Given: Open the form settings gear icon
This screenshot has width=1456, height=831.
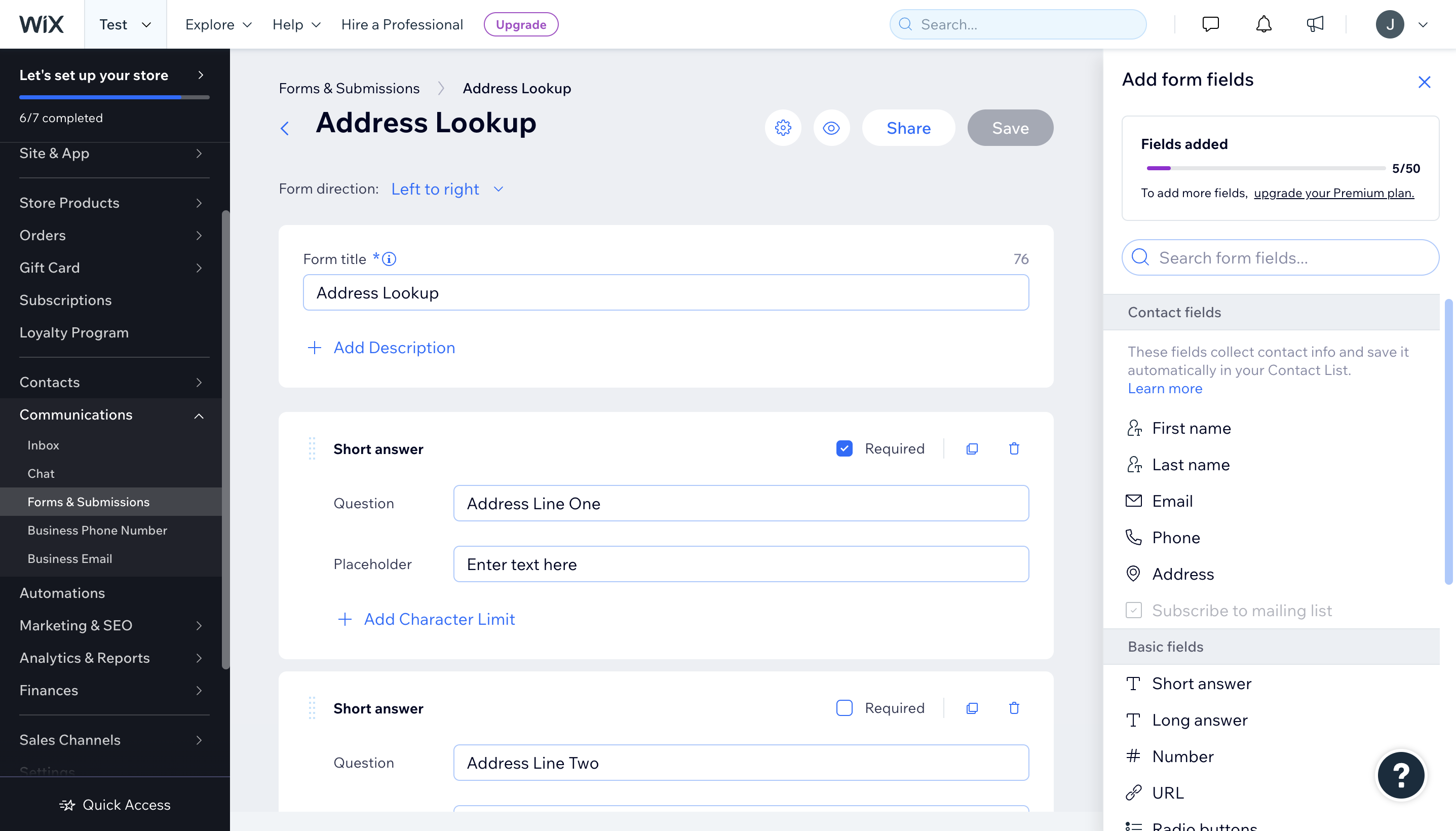Looking at the screenshot, I should 782,128.
